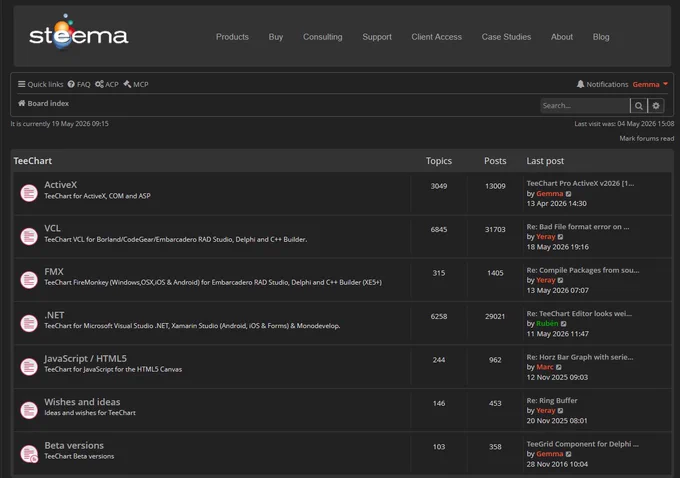
Task: Go to Board index
Action: pyautogui.click(x=43, y=103)
